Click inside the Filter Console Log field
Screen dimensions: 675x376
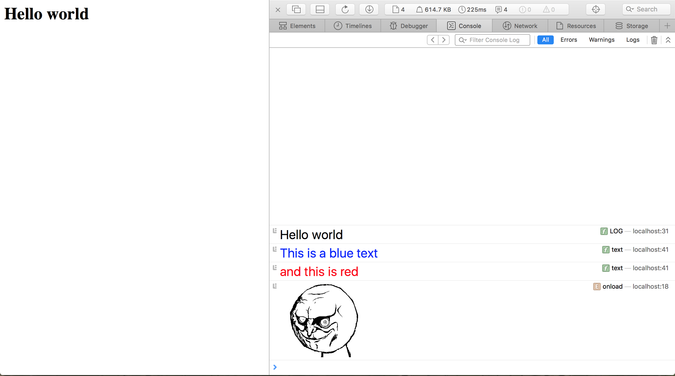click(x=492, y=40)
